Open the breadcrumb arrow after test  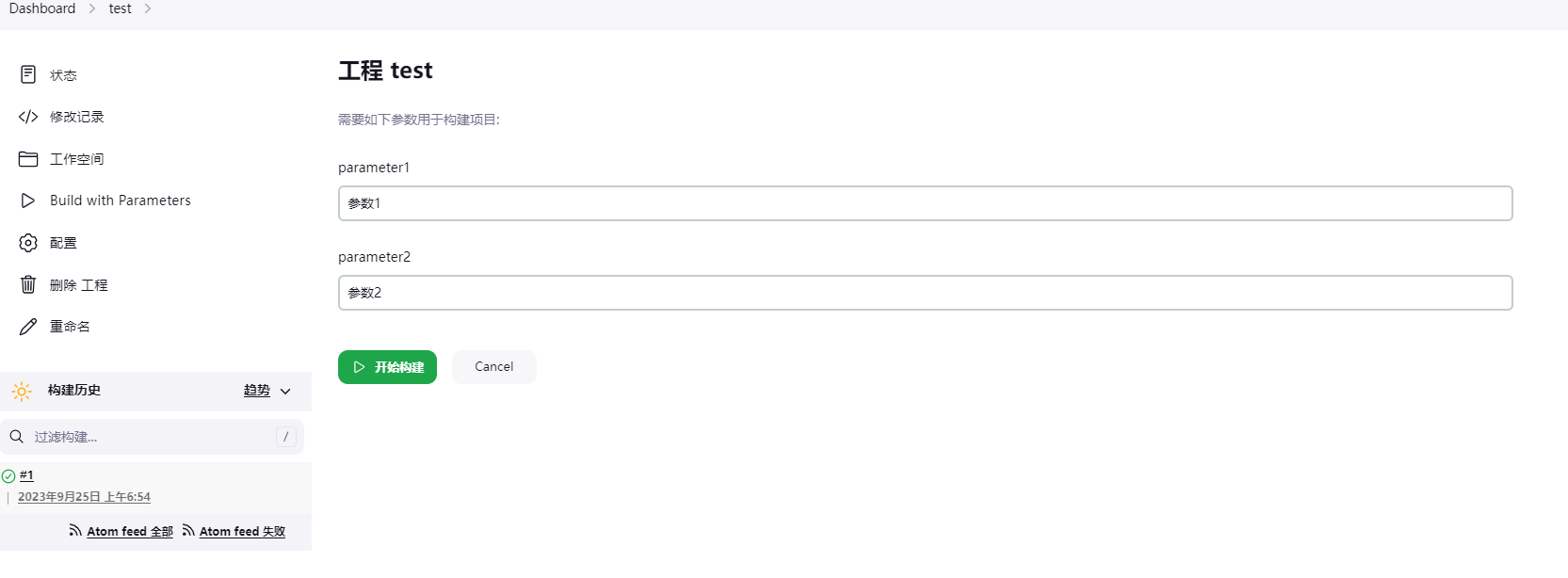click(x=148, y=8)
